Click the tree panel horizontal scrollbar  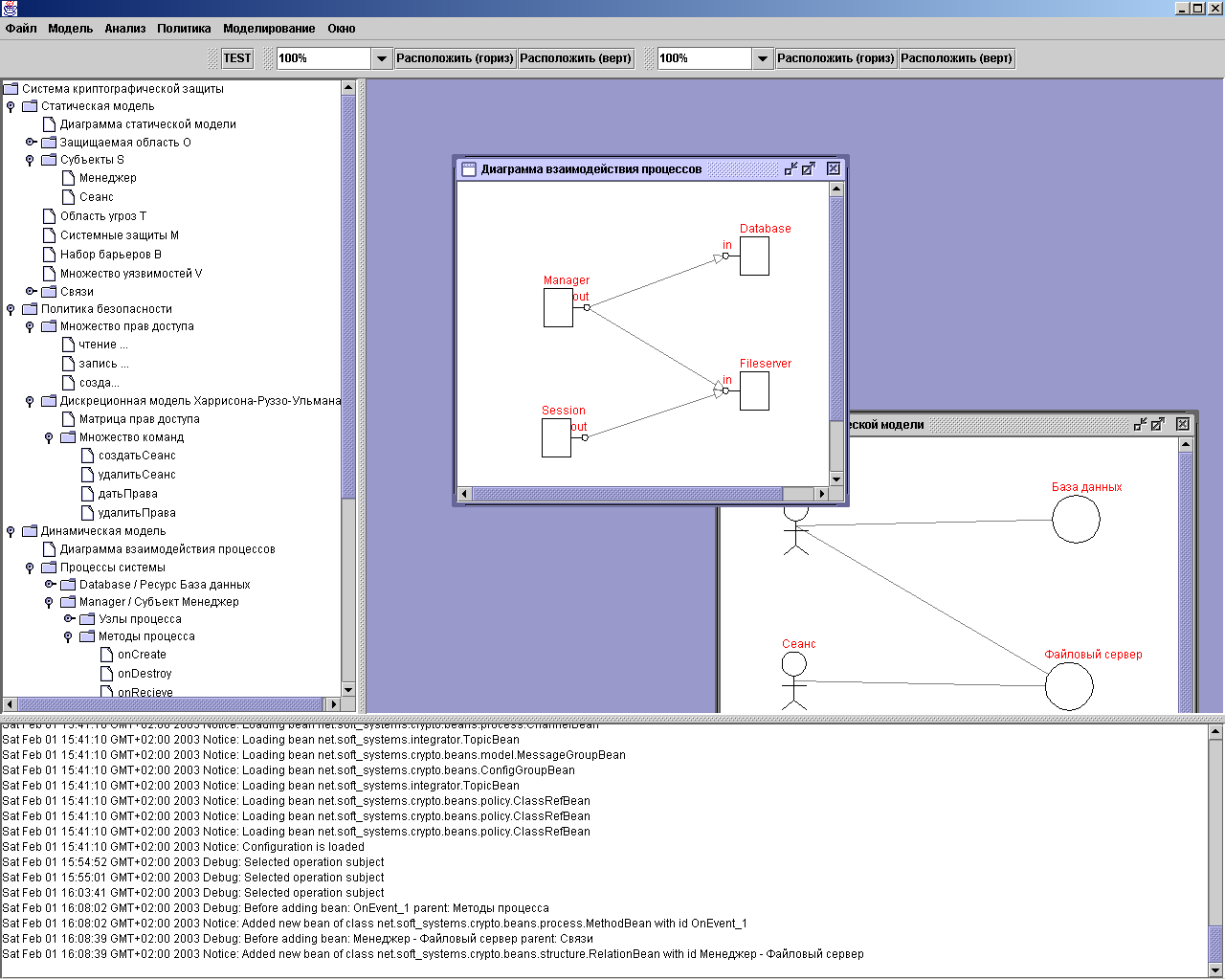coord(172,703)
